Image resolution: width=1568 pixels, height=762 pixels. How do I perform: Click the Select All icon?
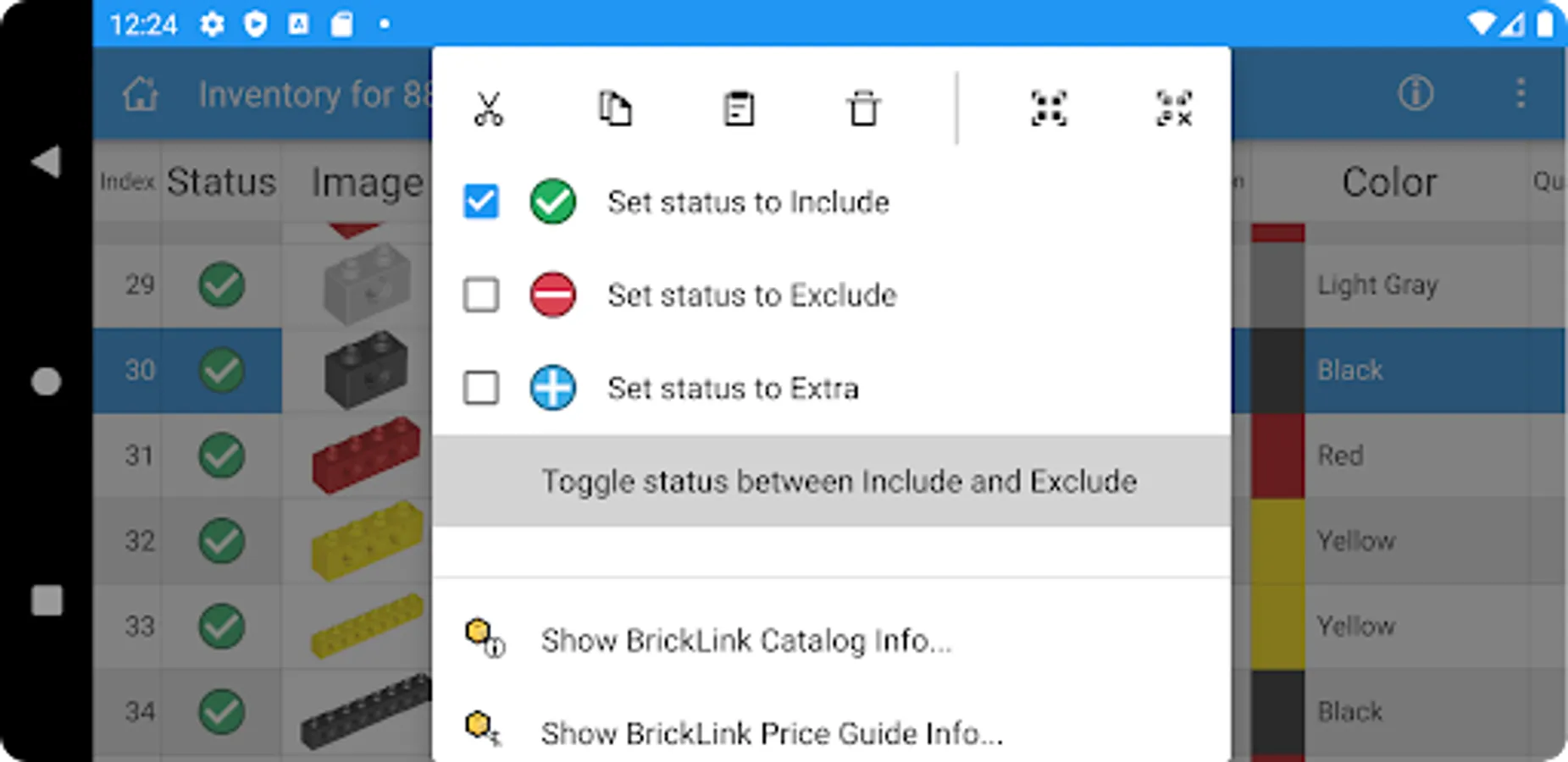click(1049, 109)
